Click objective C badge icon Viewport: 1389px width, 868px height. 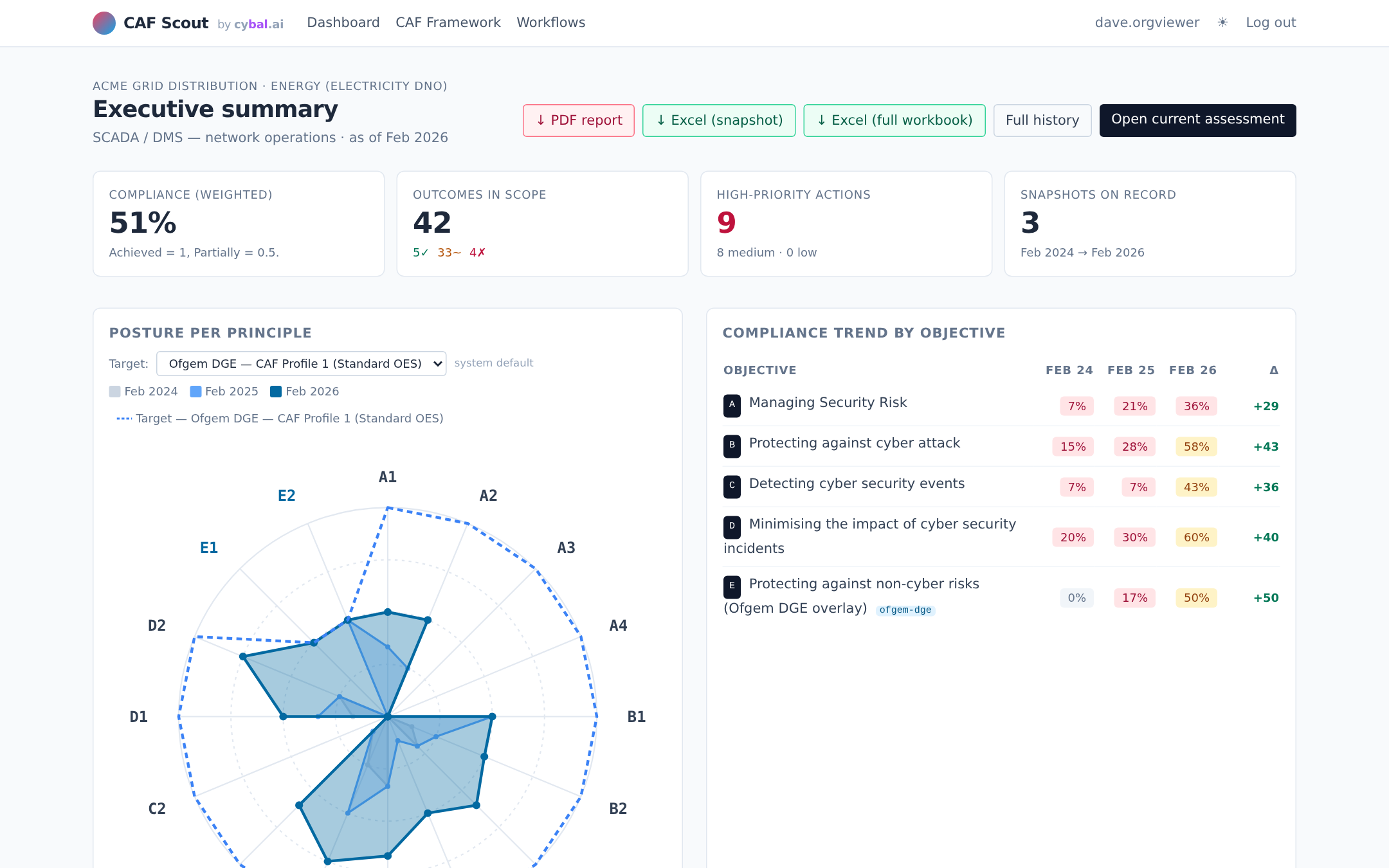tap(732, 486)
